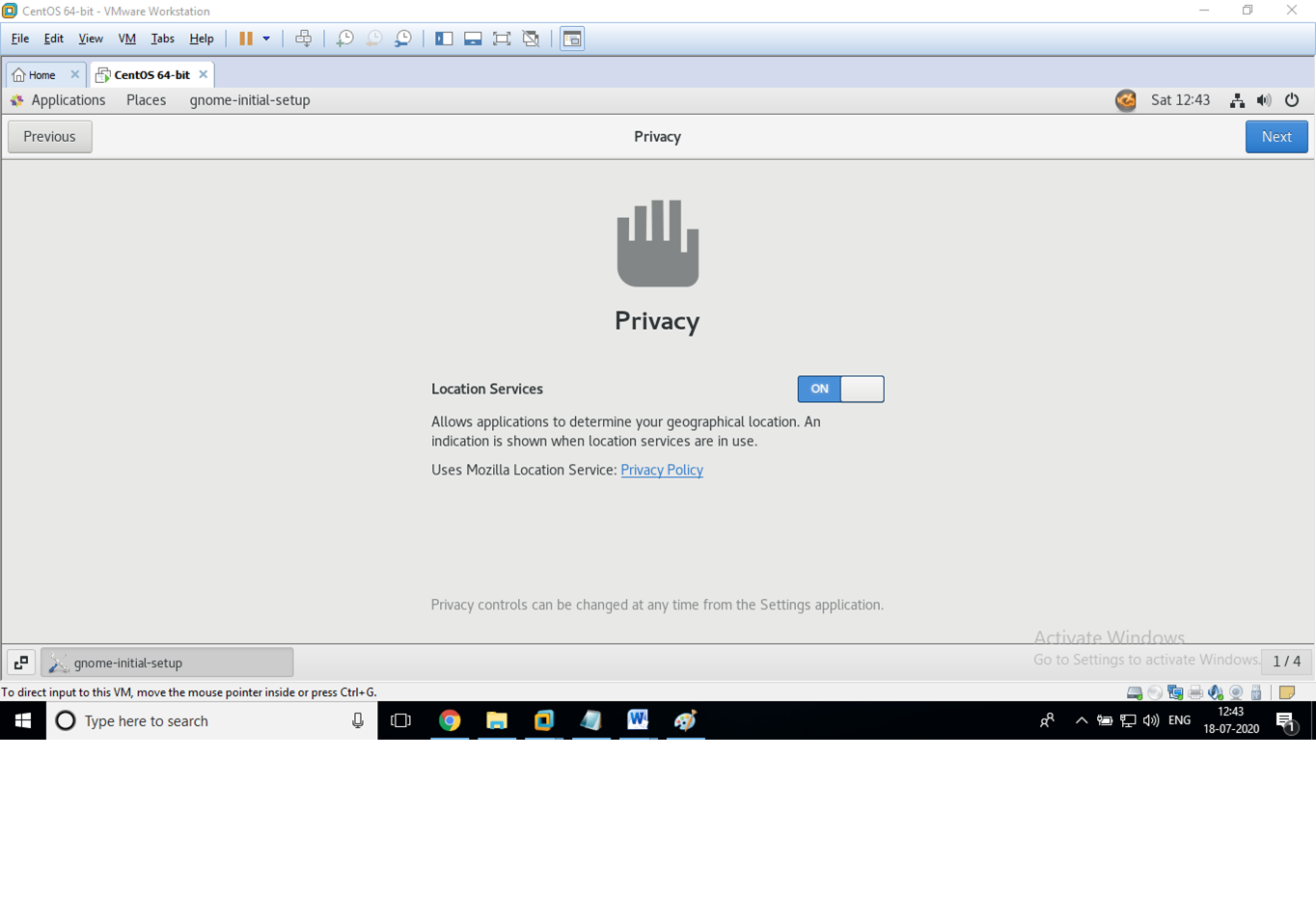
Task: Click the Unity mode toolbar icon
Action: point(531,39)
